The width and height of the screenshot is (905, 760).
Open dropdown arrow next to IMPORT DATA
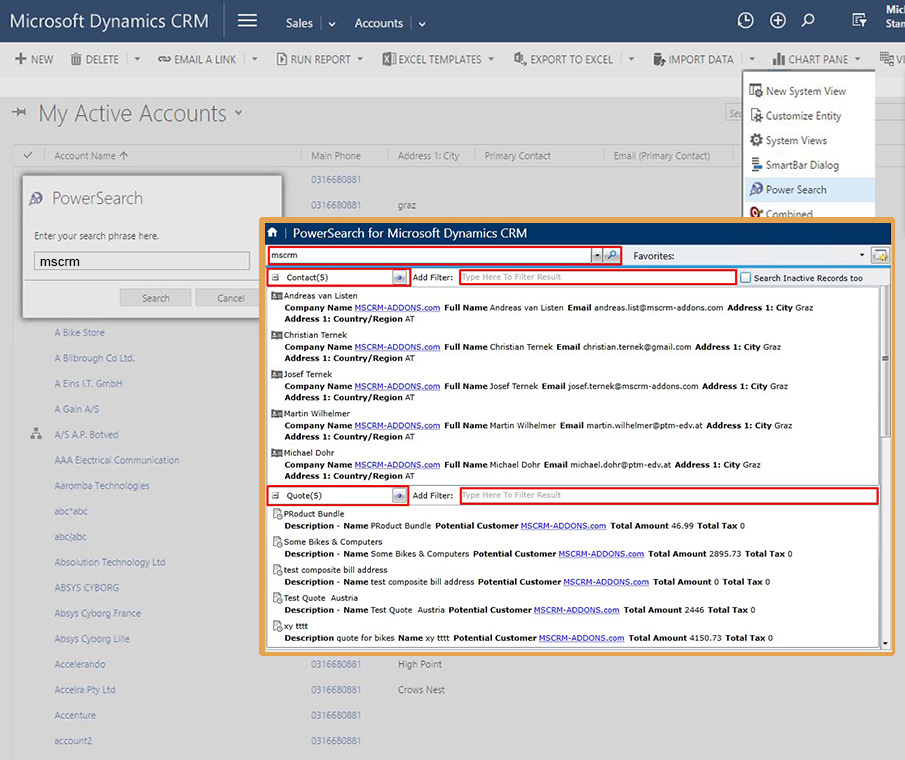751,59
